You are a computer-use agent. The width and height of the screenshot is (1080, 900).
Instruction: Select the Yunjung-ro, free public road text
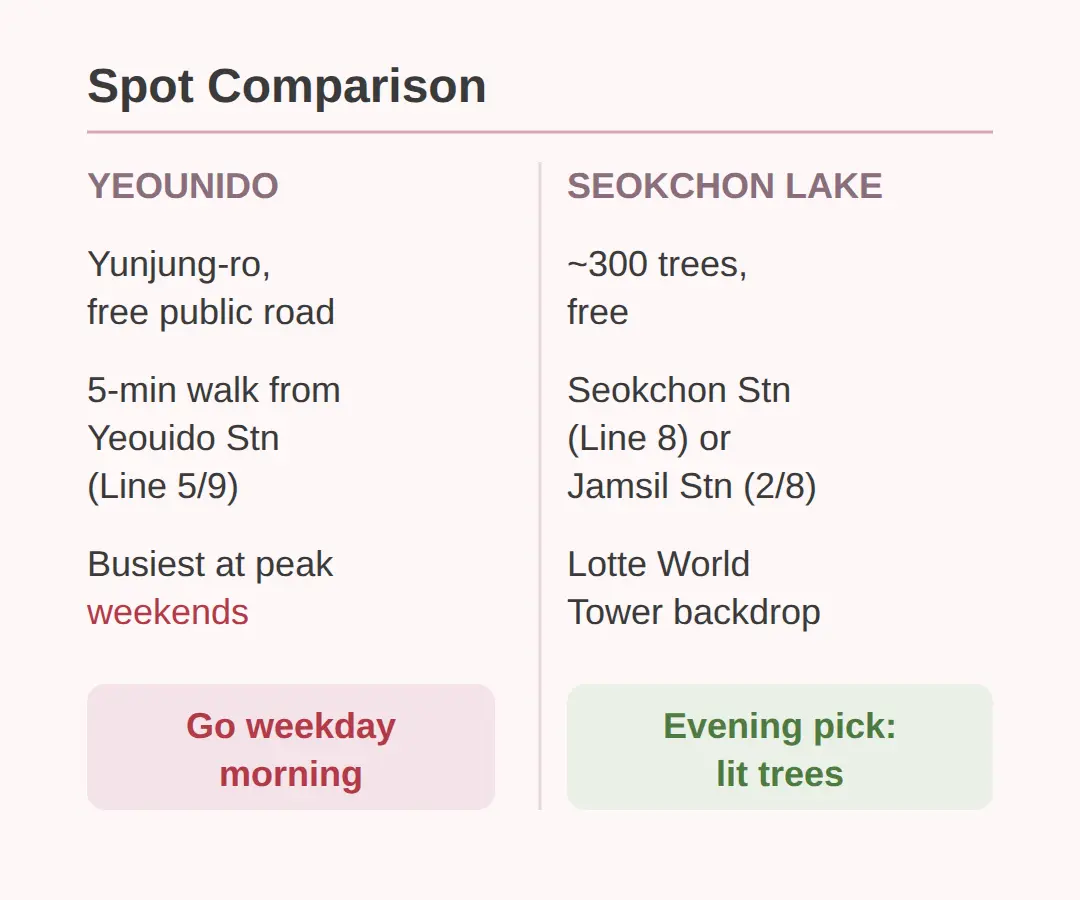click(211, 288)
